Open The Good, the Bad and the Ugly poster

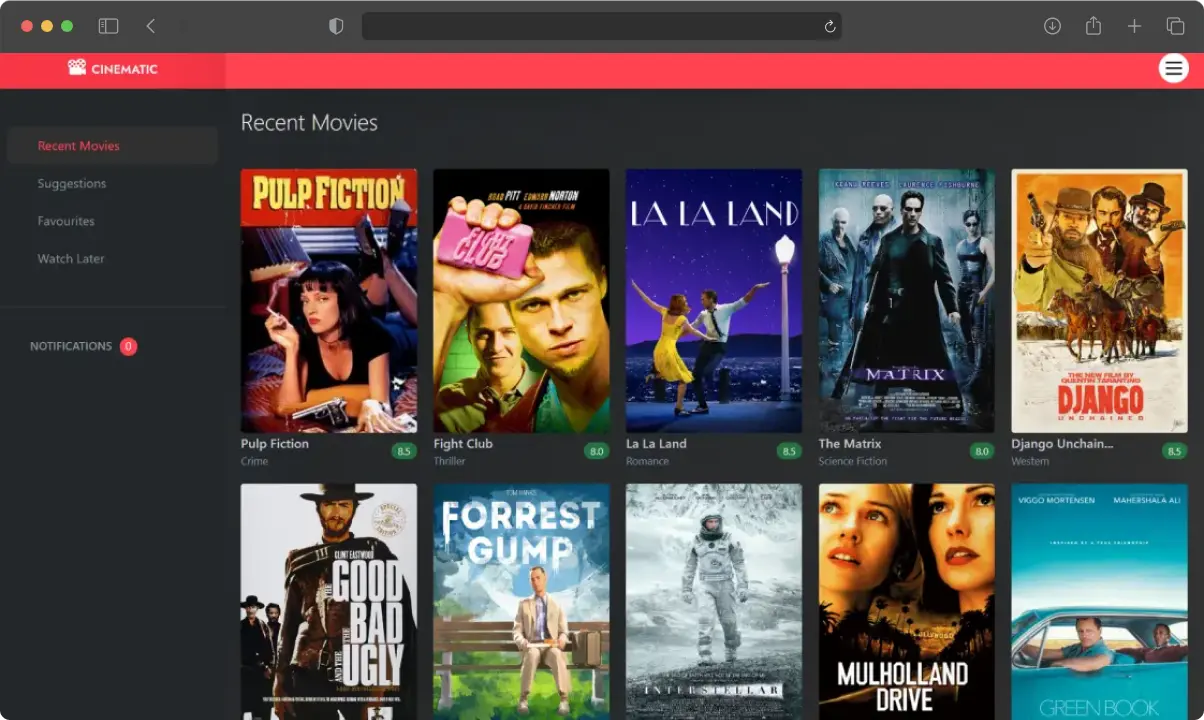click(329, 602)
